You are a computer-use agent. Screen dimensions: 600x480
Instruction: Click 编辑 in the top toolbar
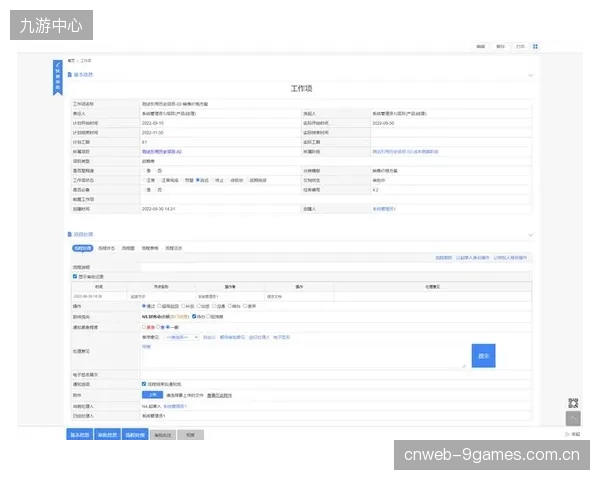pyautogui.click(x=481, y=46)
